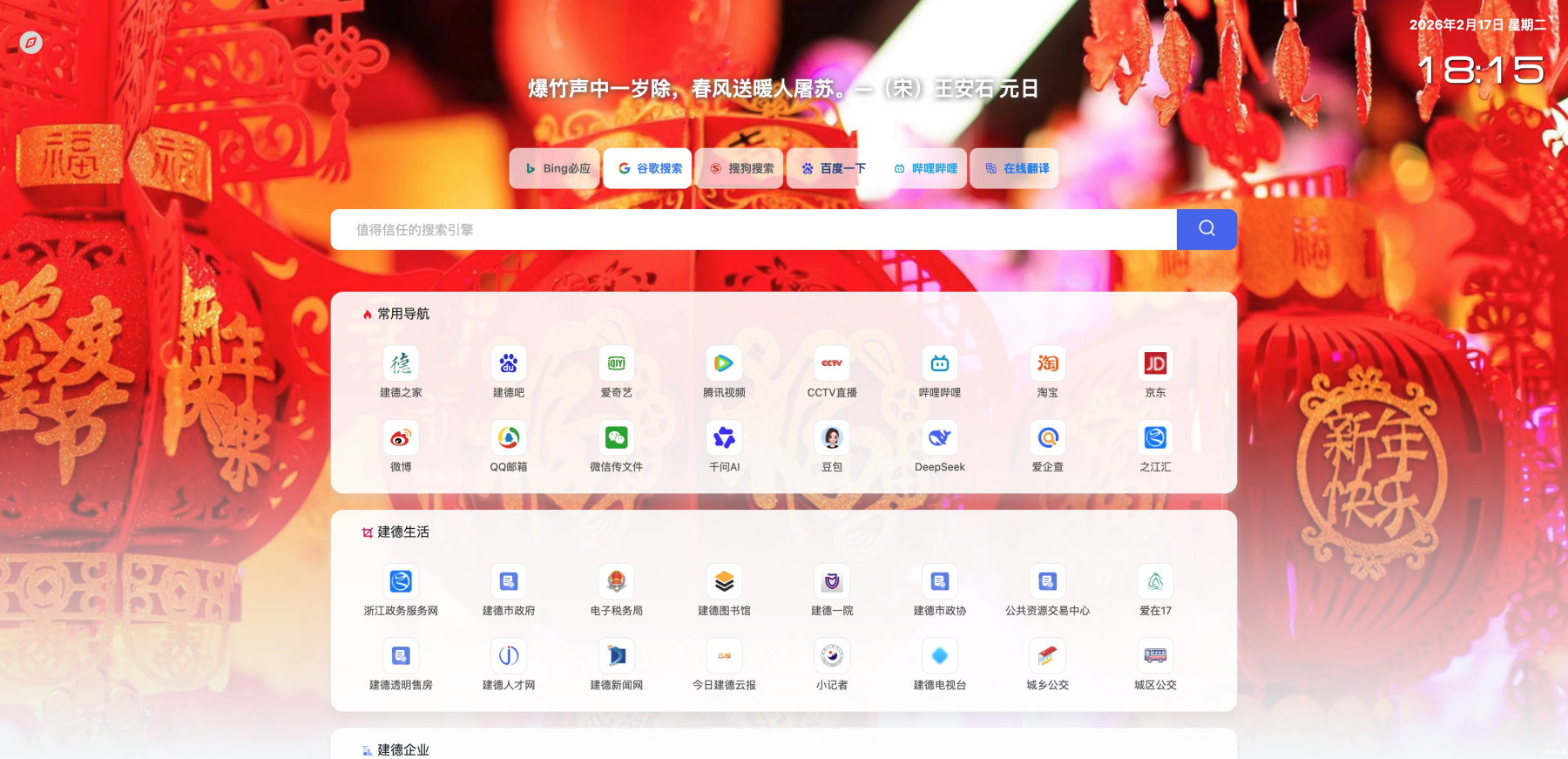Open the 建德图书馆 icon
Image resolution: width=1568 pixels, height=759 pixels.
(724, 581)
